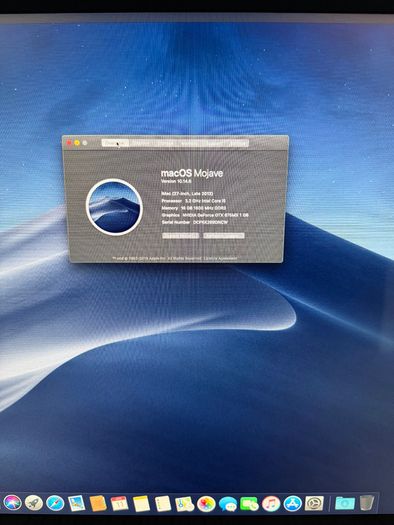The image size is (394, 525).
Task: Open the blue Downloads folder in dock
Action: 345,503
